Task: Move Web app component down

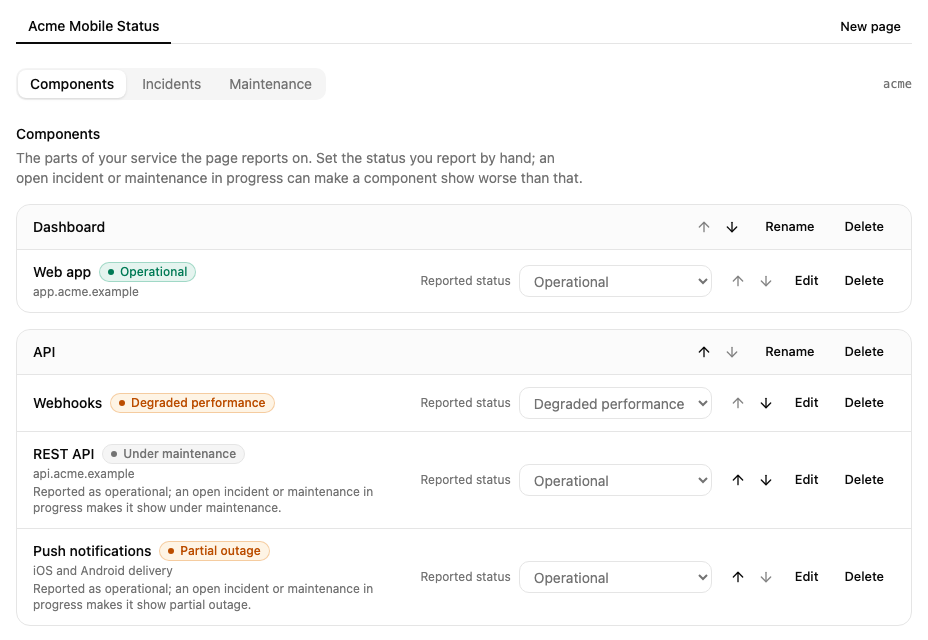Action: (x=766, y=281)
